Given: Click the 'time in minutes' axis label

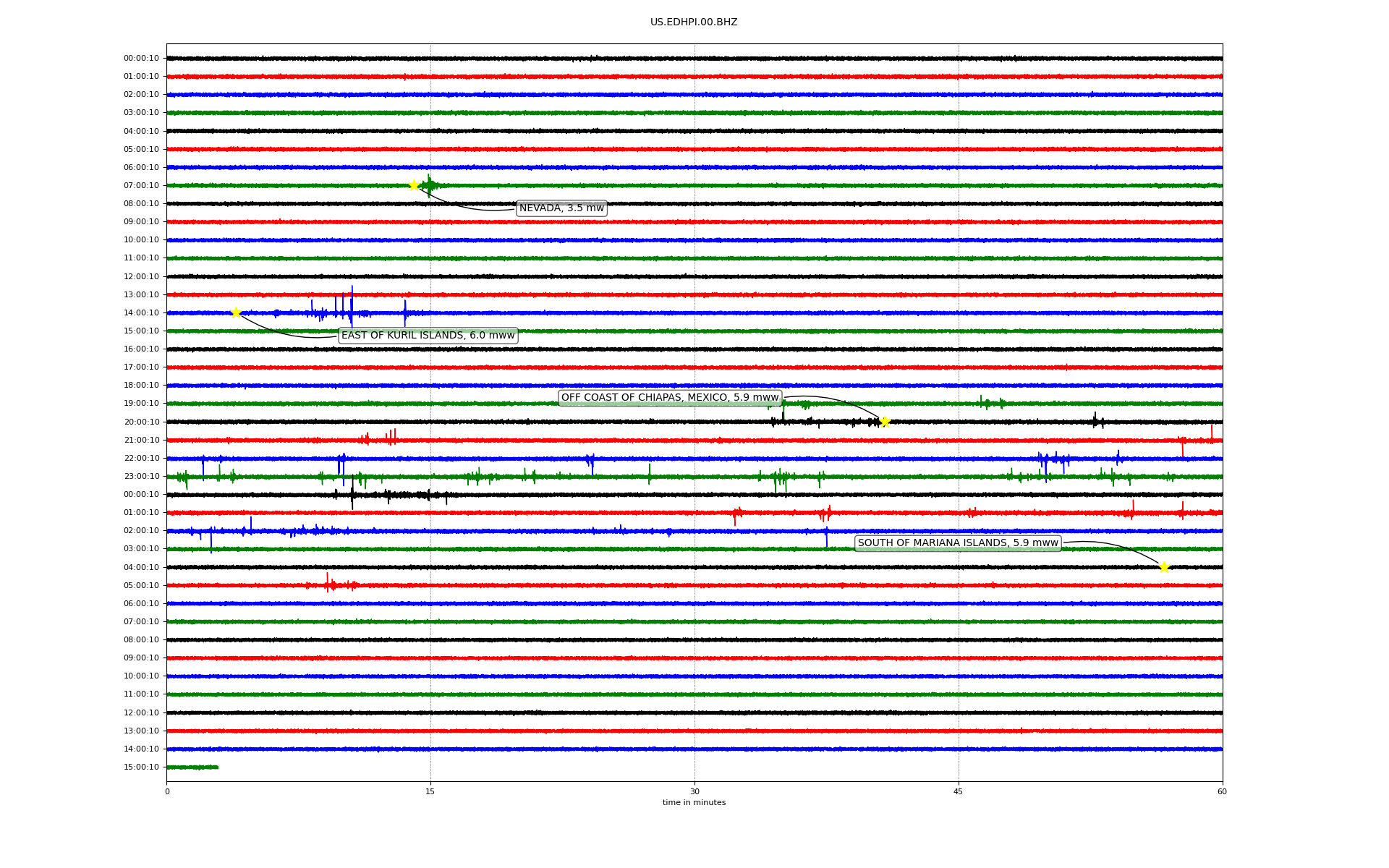Looking at the screenshot, I should coord(694,803).
